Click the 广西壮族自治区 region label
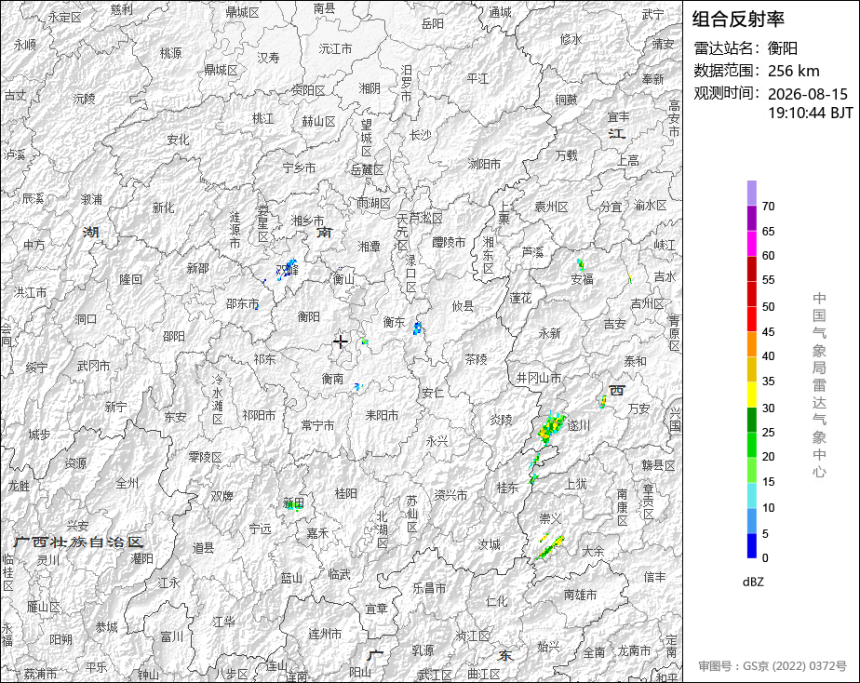 [78, 543]
